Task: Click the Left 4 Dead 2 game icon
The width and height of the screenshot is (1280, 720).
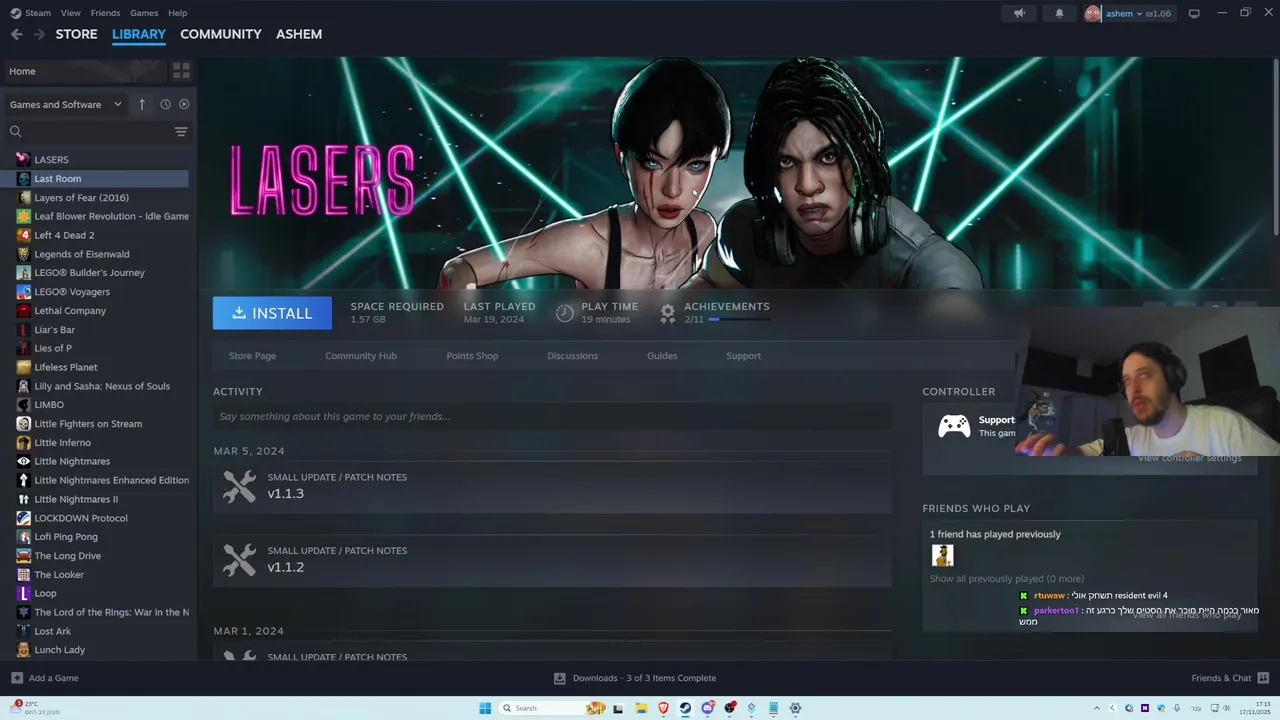Action: [24, 235]
